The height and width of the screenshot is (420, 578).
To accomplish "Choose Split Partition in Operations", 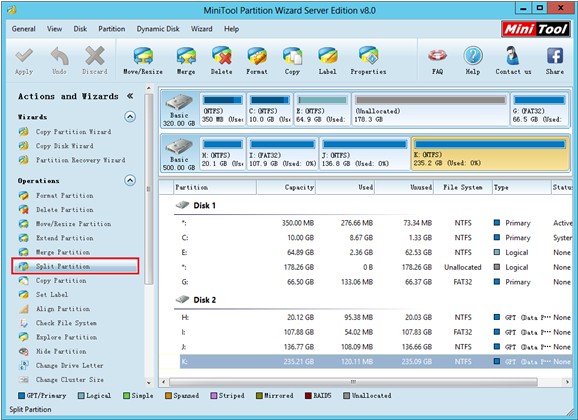I will 75,266.
